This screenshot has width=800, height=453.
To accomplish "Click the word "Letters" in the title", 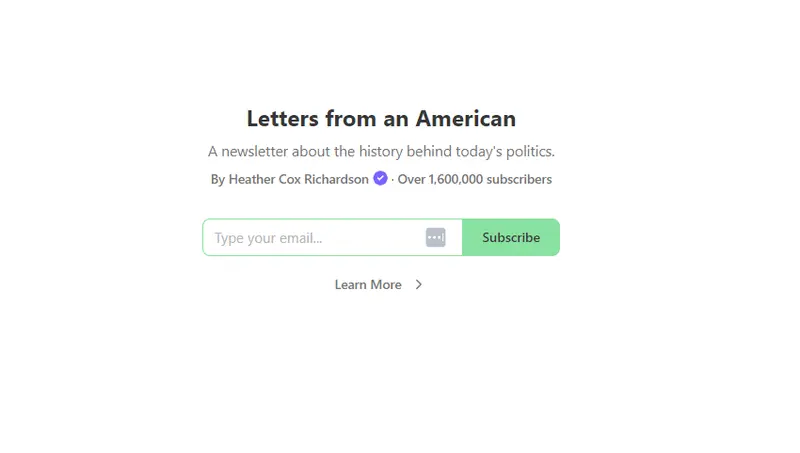I will pos(283,119).
